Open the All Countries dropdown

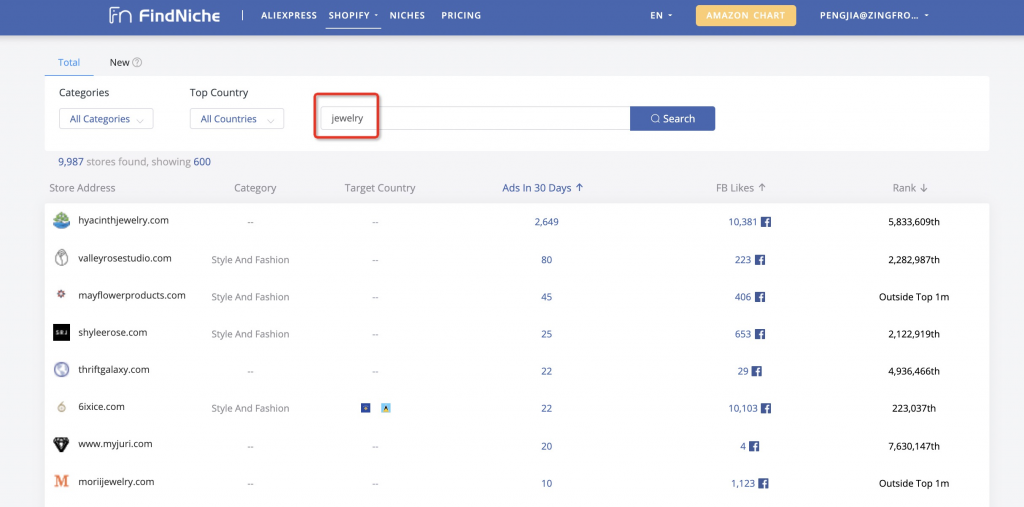pyautogui.click(x=237, y=119)
